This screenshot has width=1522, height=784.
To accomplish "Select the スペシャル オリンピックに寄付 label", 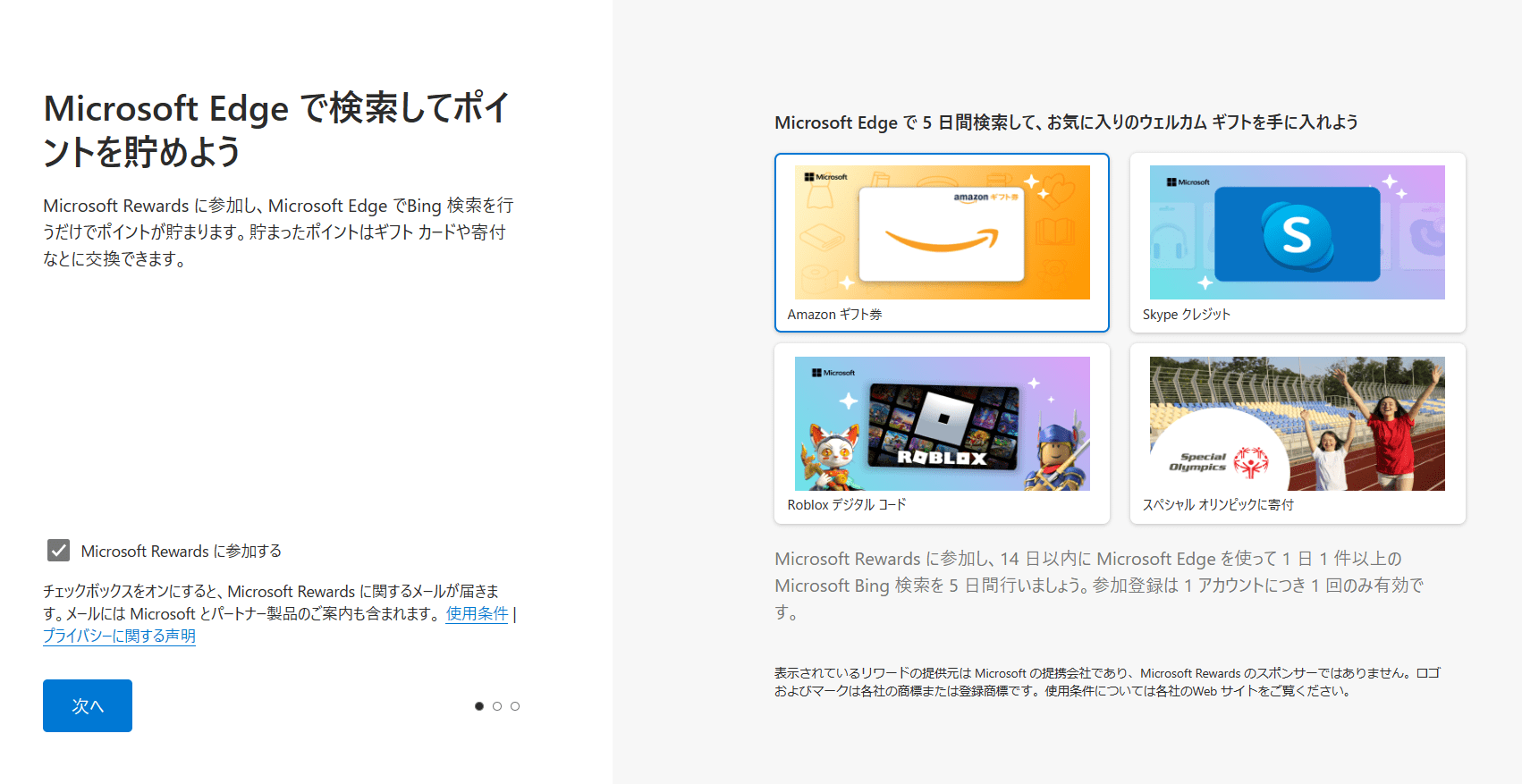I will [x=1217, y=505].
